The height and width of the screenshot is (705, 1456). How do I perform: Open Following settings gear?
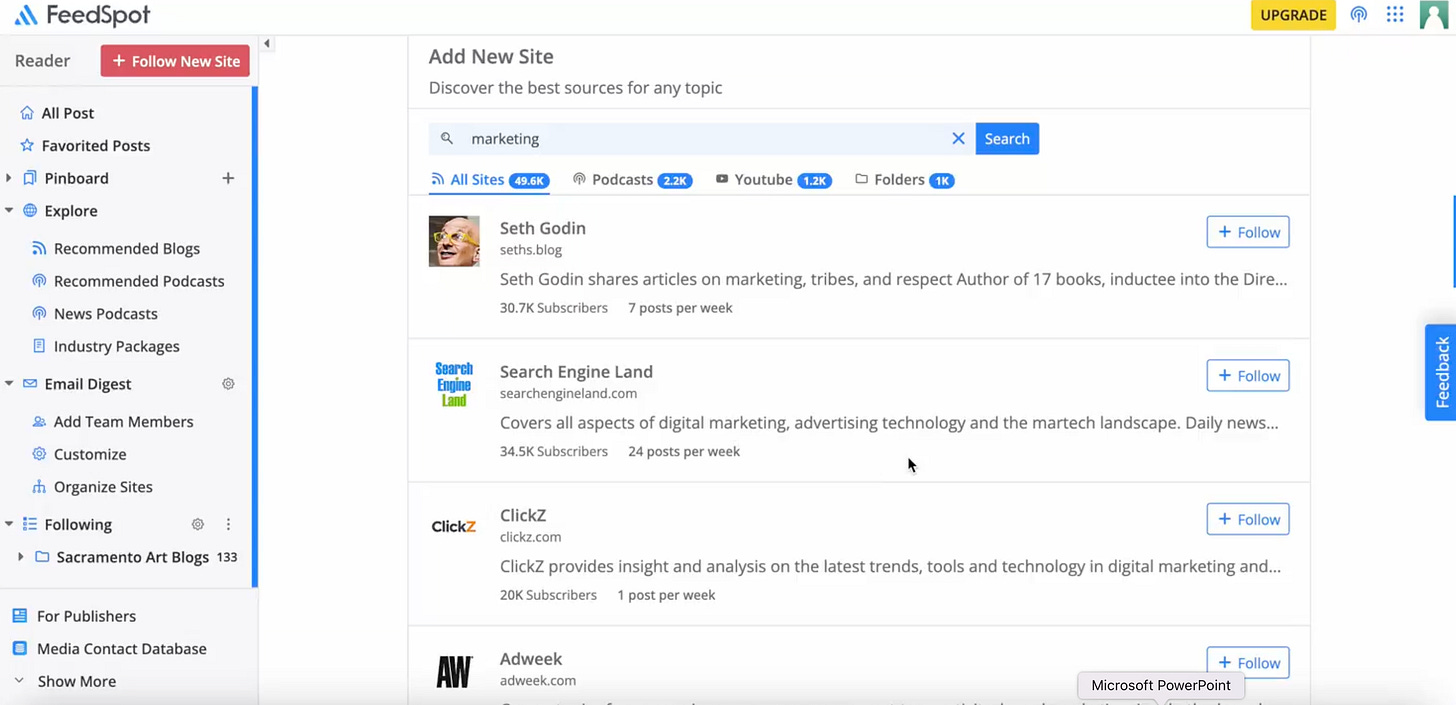198,524
